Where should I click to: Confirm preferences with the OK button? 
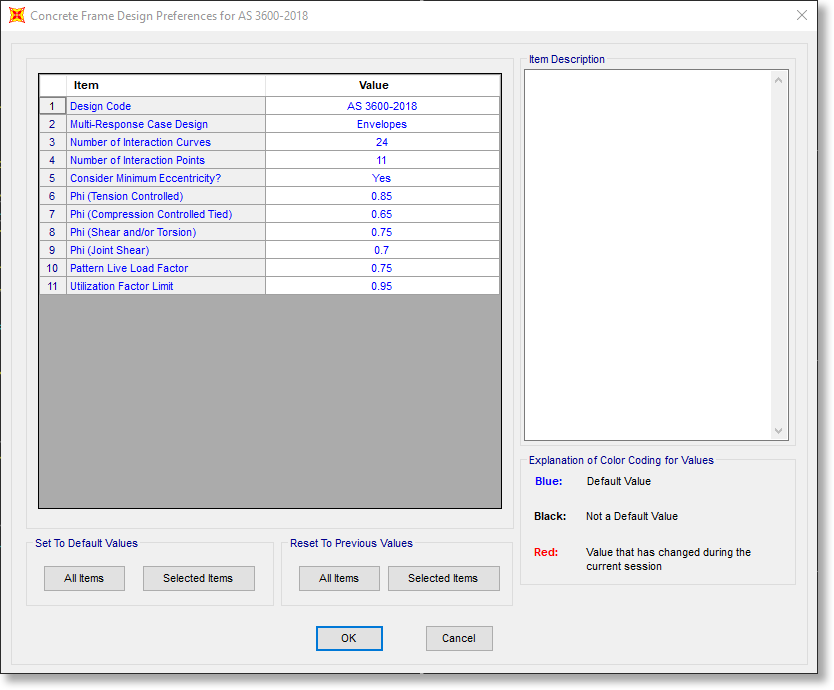[x=349, y=638]
